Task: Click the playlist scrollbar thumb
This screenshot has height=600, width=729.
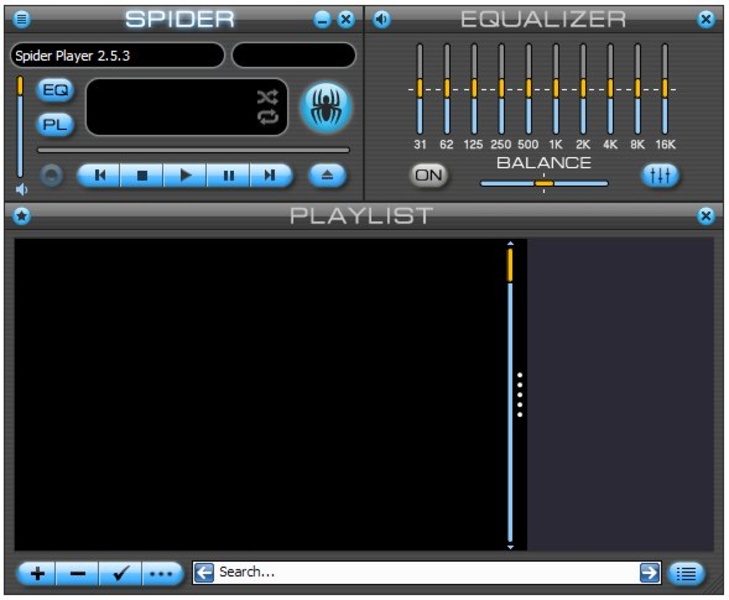Action: pyautogui.click(x=510, y=265)
